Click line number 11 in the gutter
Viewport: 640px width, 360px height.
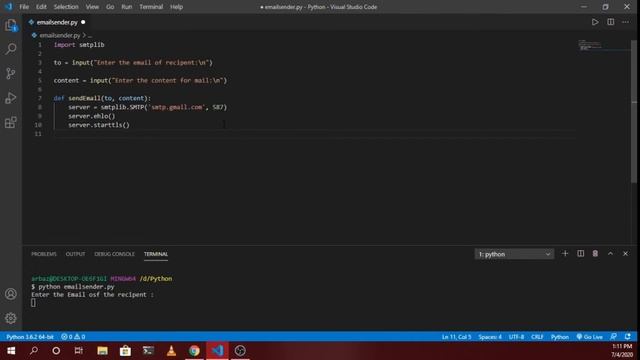point(38,134)
